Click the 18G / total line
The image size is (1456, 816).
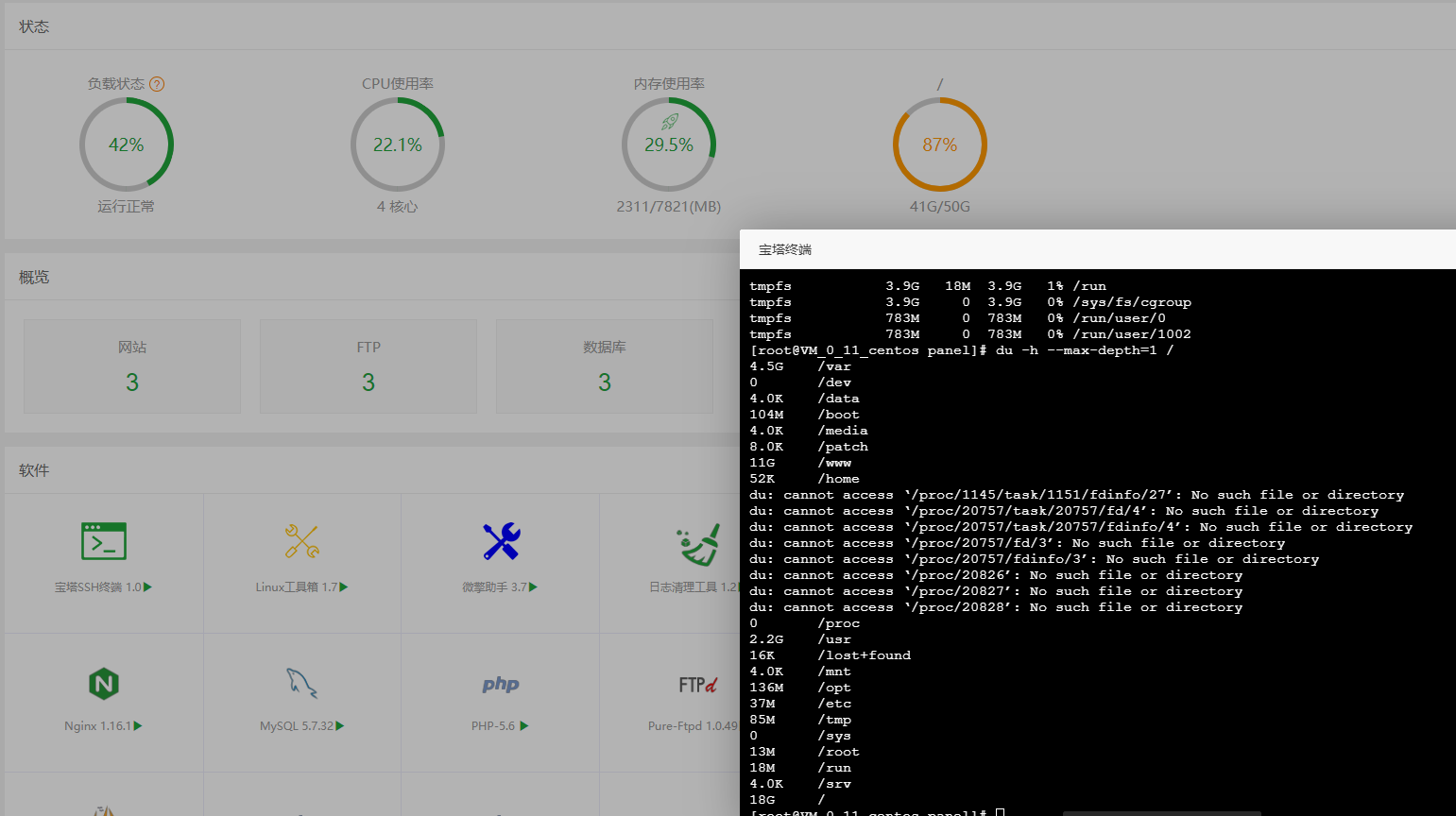788,800
